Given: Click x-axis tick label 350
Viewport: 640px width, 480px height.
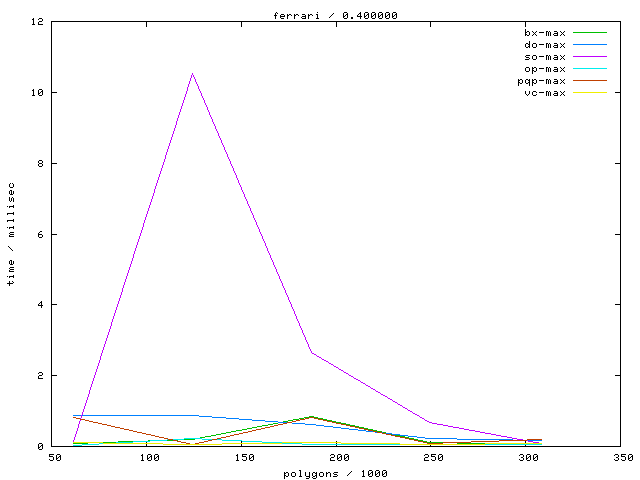Looking at the screenshot, I should pos(623,457).
